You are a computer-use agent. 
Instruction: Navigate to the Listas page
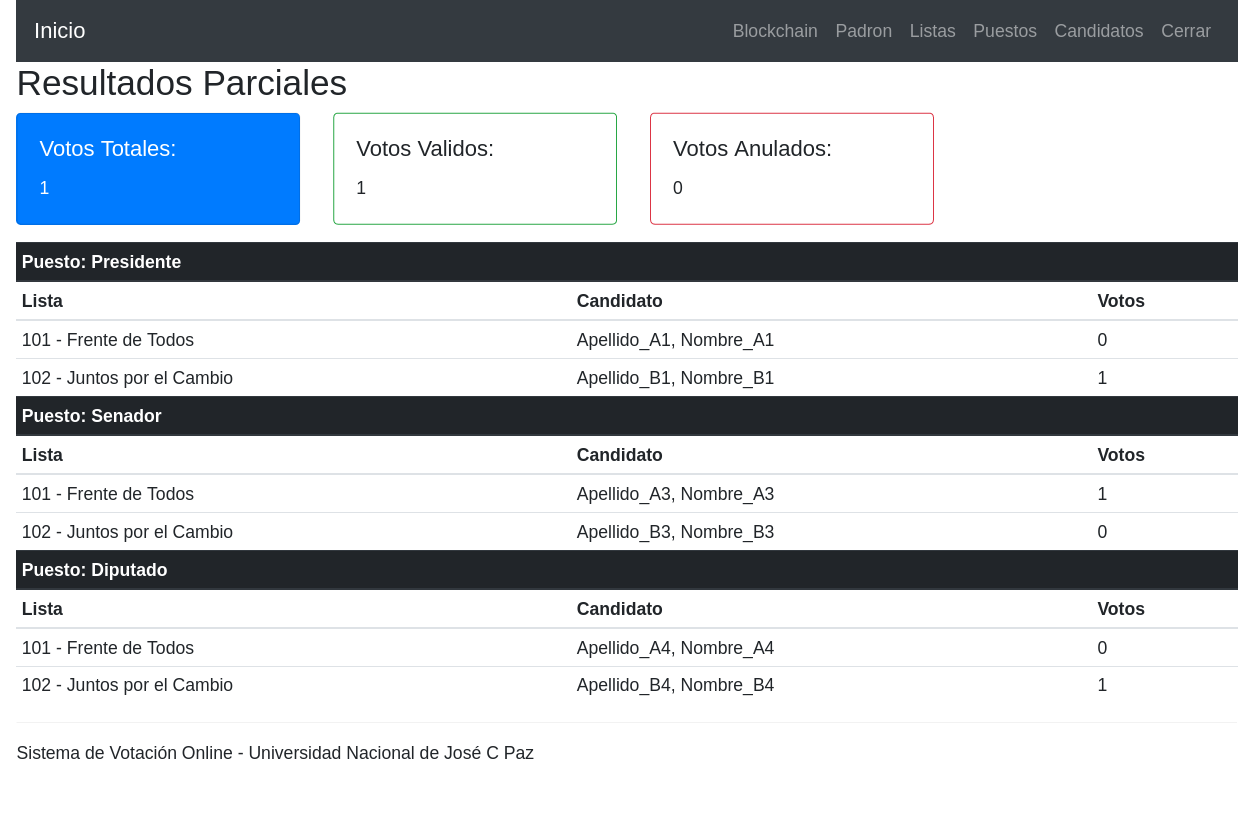click(x=932, y=31)
